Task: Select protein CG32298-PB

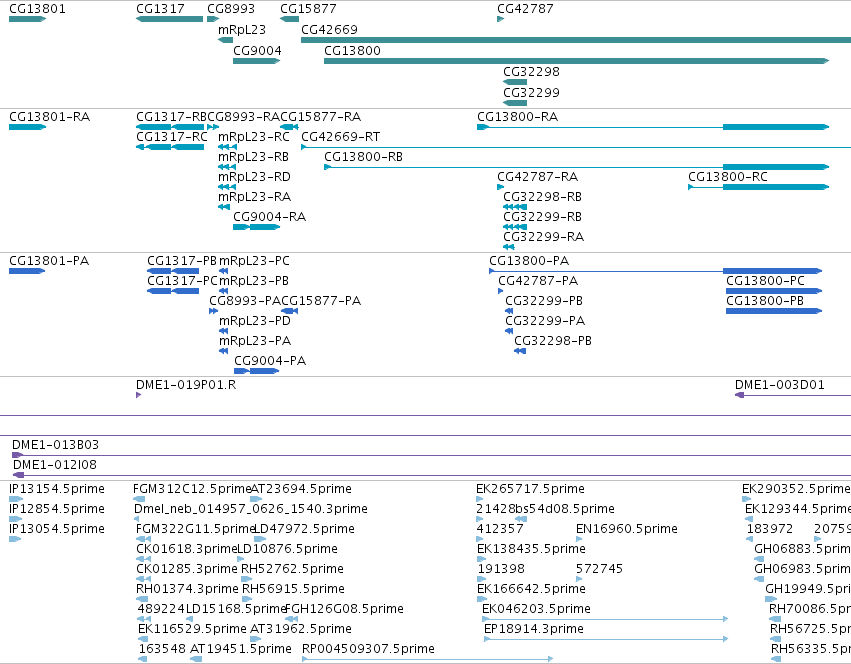Action: click(x=553, y=341)
